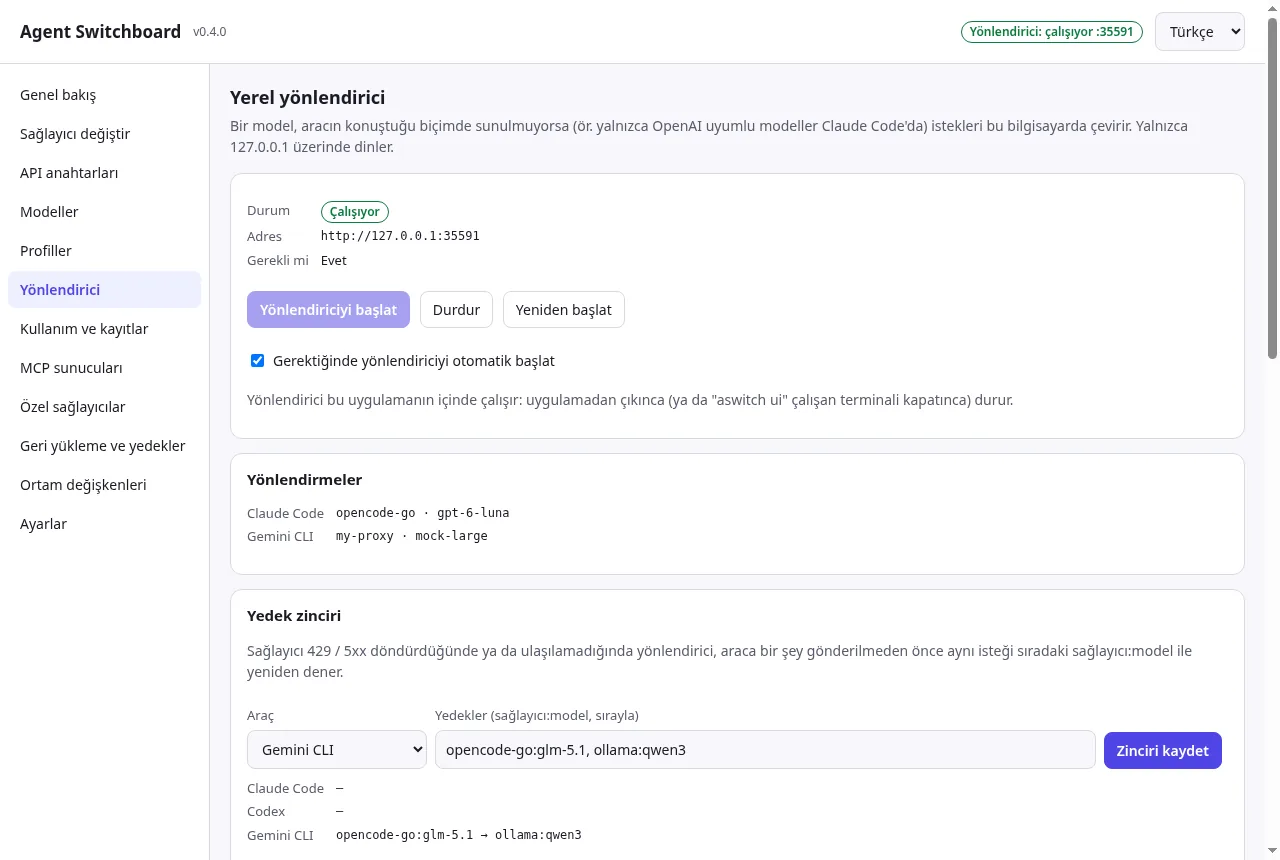
Task: Click the address http://127.0.0.1:35591
Action: pyautogui.click(x=400, y=236)
